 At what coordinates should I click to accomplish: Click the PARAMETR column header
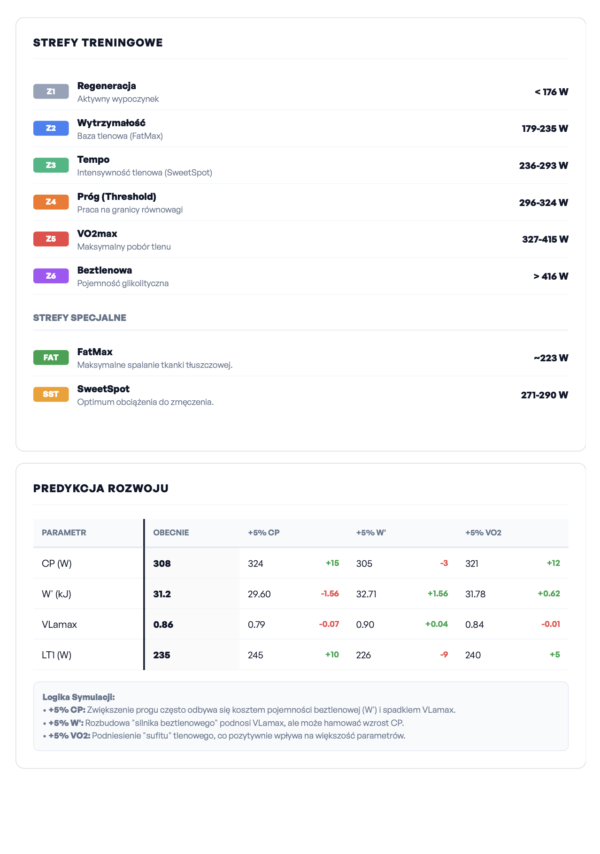(x=64, y=533)
